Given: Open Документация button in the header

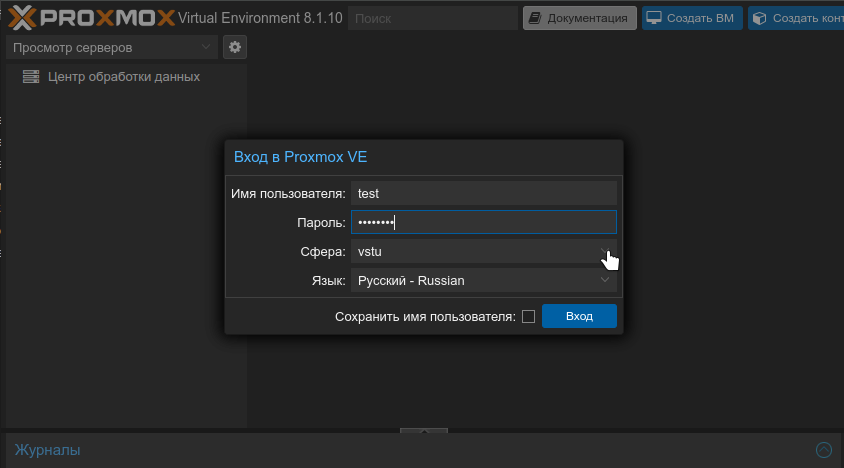Looking at the screenshot, I should click(x=580, y=18).
